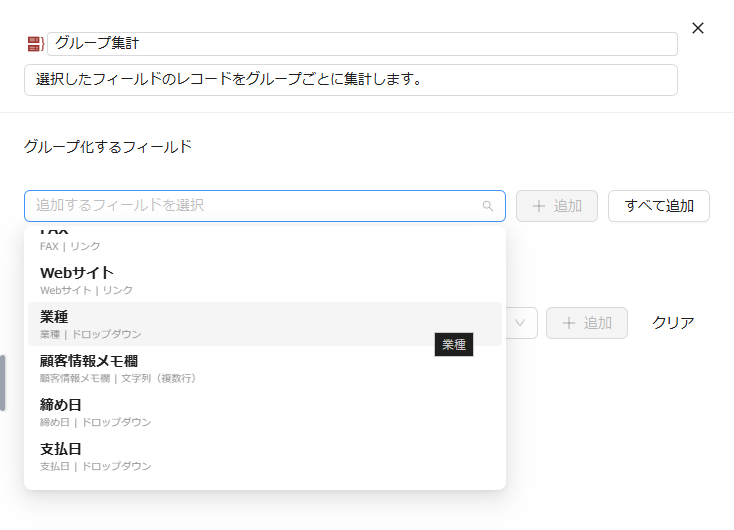Edit the description field about group aggregation

351,80
